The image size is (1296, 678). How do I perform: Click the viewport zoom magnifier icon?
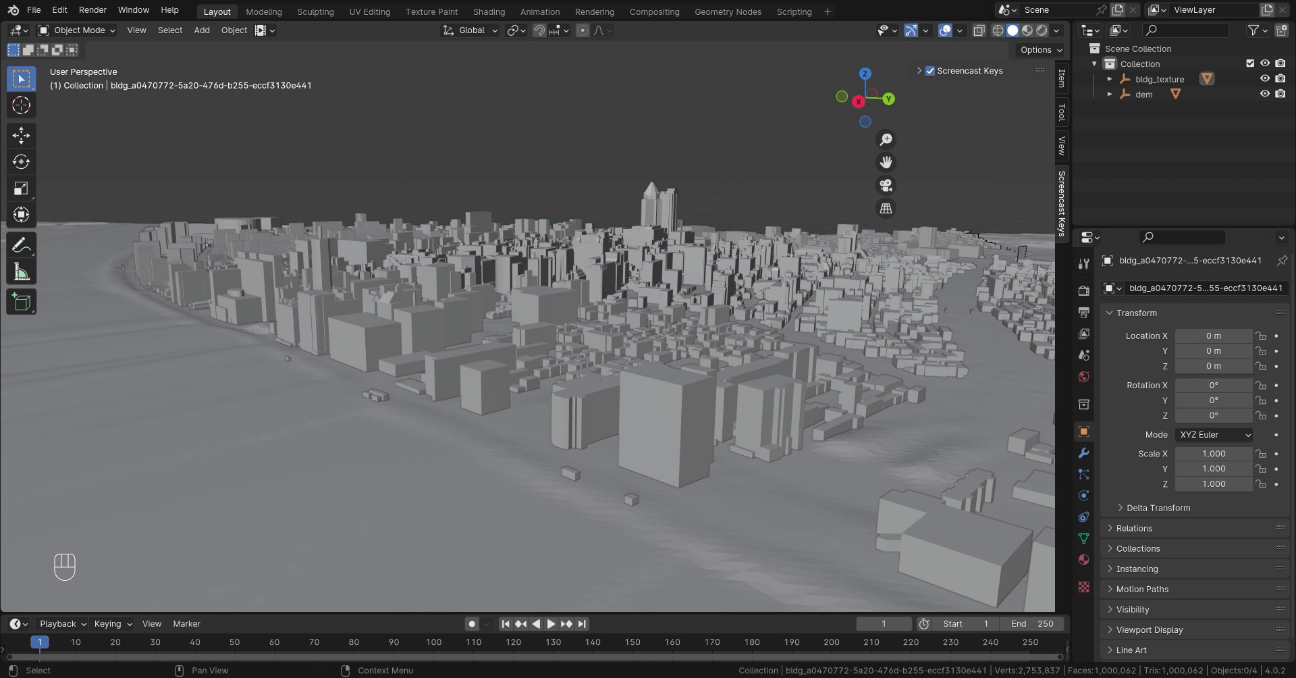click(885, 140)
